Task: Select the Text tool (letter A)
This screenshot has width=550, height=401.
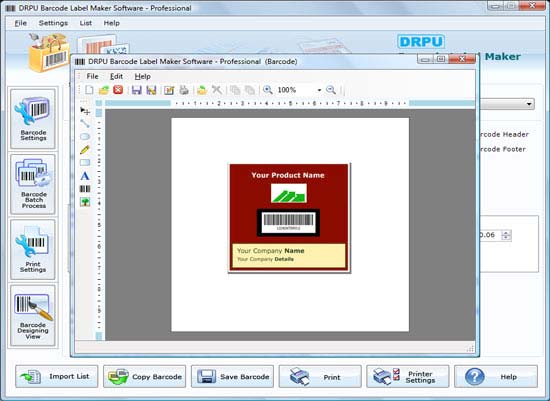Action: tap(85, 176)
